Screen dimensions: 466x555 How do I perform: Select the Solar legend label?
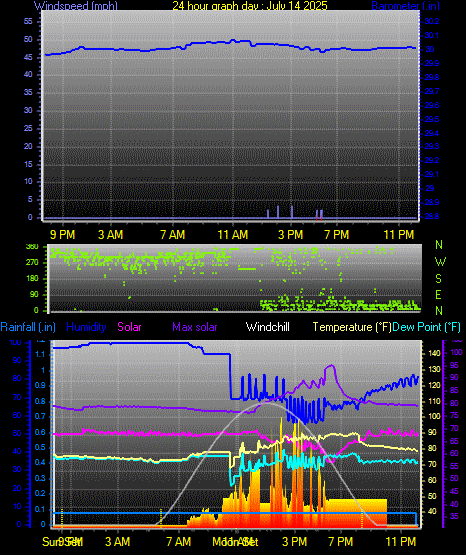[129, 327]
